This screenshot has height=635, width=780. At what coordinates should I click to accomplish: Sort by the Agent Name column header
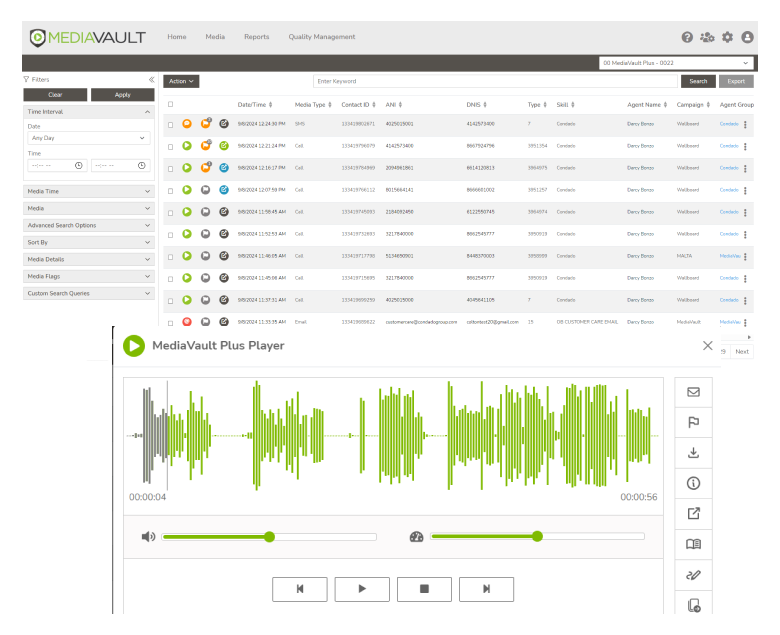[647, 105]
